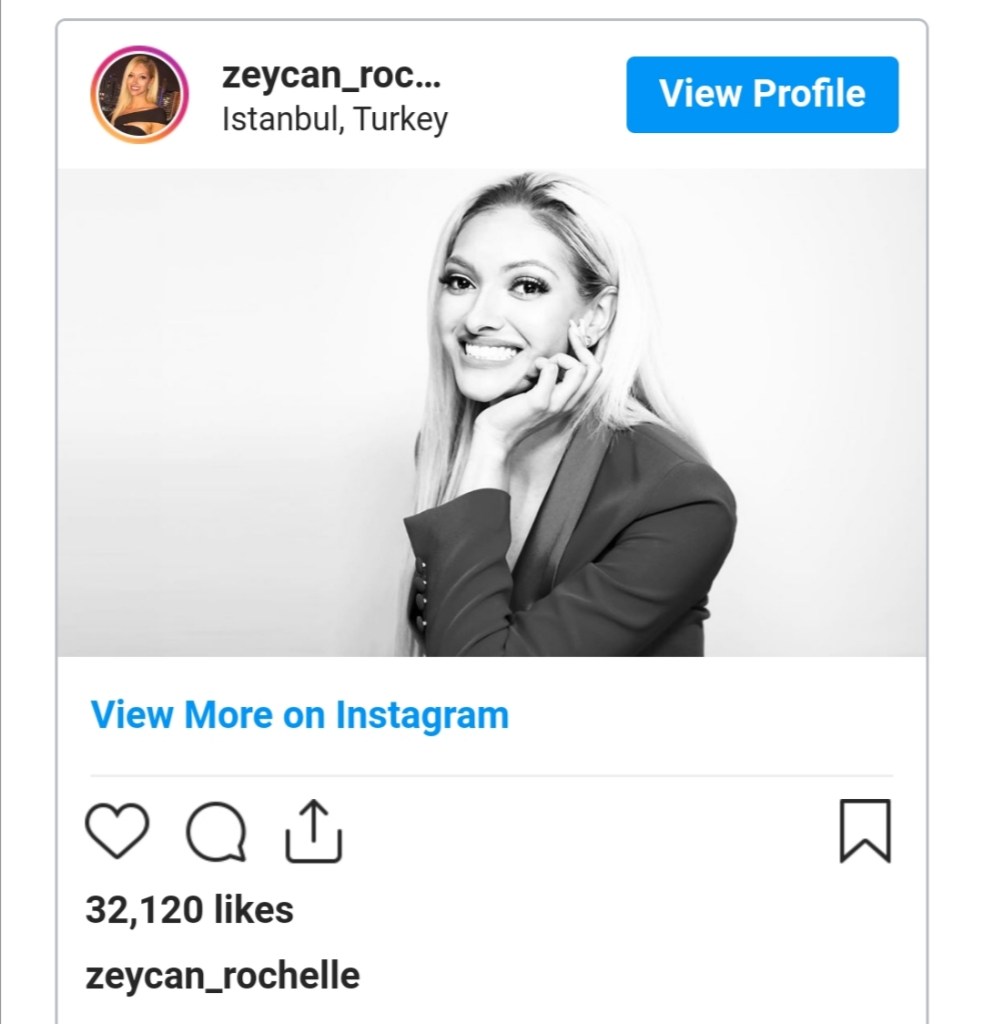
Task: Like the post with the heart icon
Action: (x=117, y=830)
